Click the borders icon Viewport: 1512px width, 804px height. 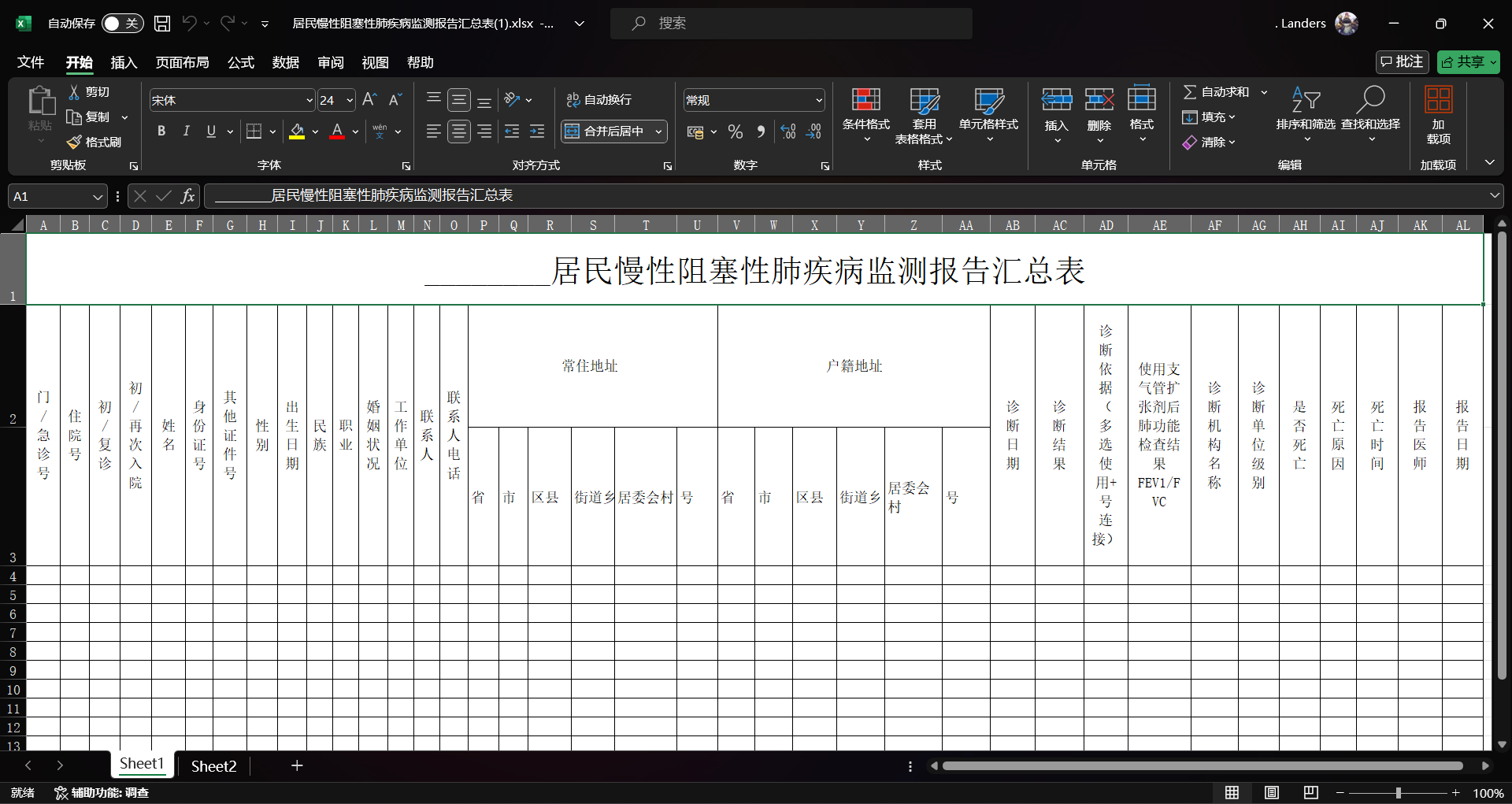[254, 132]
